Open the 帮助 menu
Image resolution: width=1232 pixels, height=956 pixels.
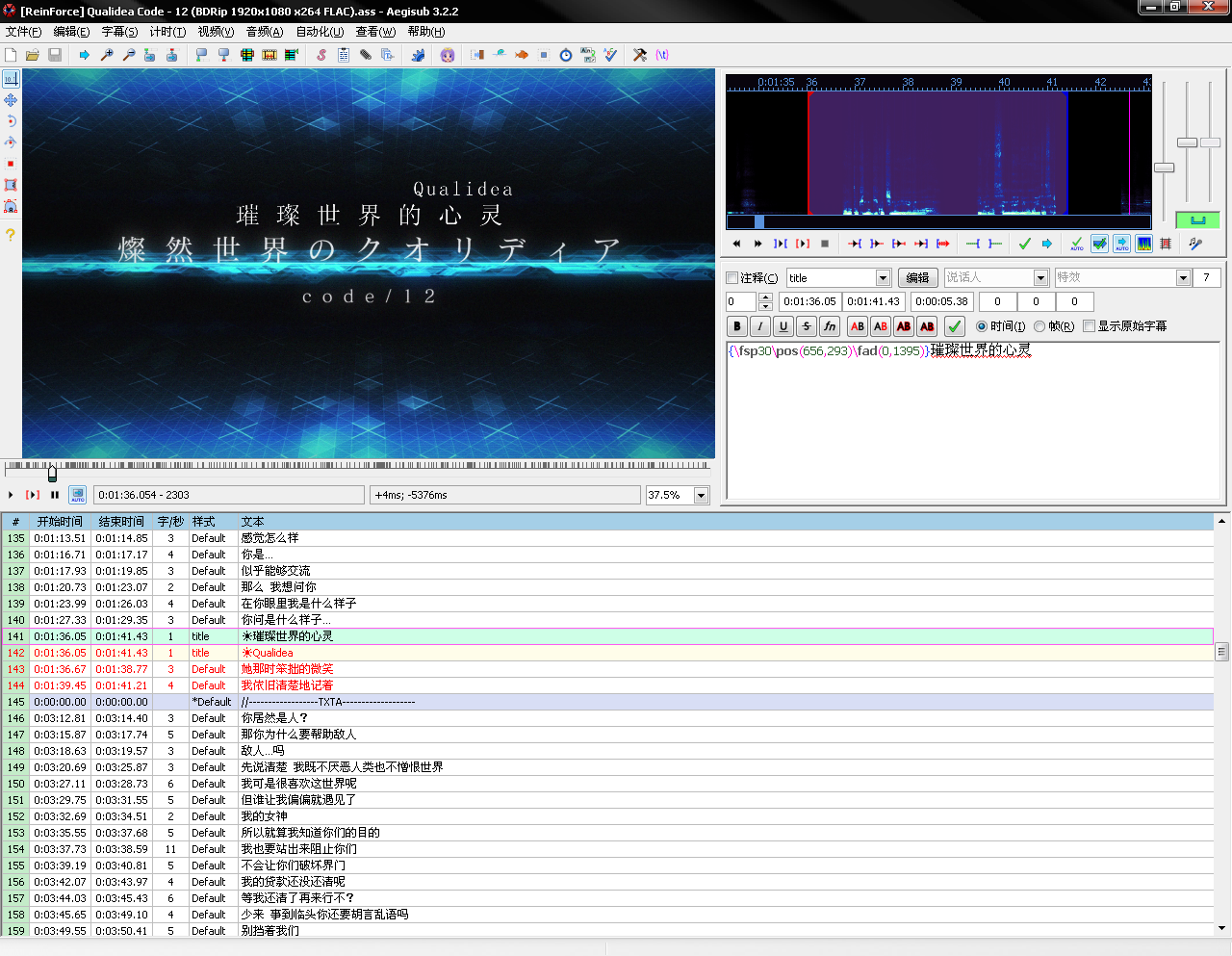click(x=425, y=32)
